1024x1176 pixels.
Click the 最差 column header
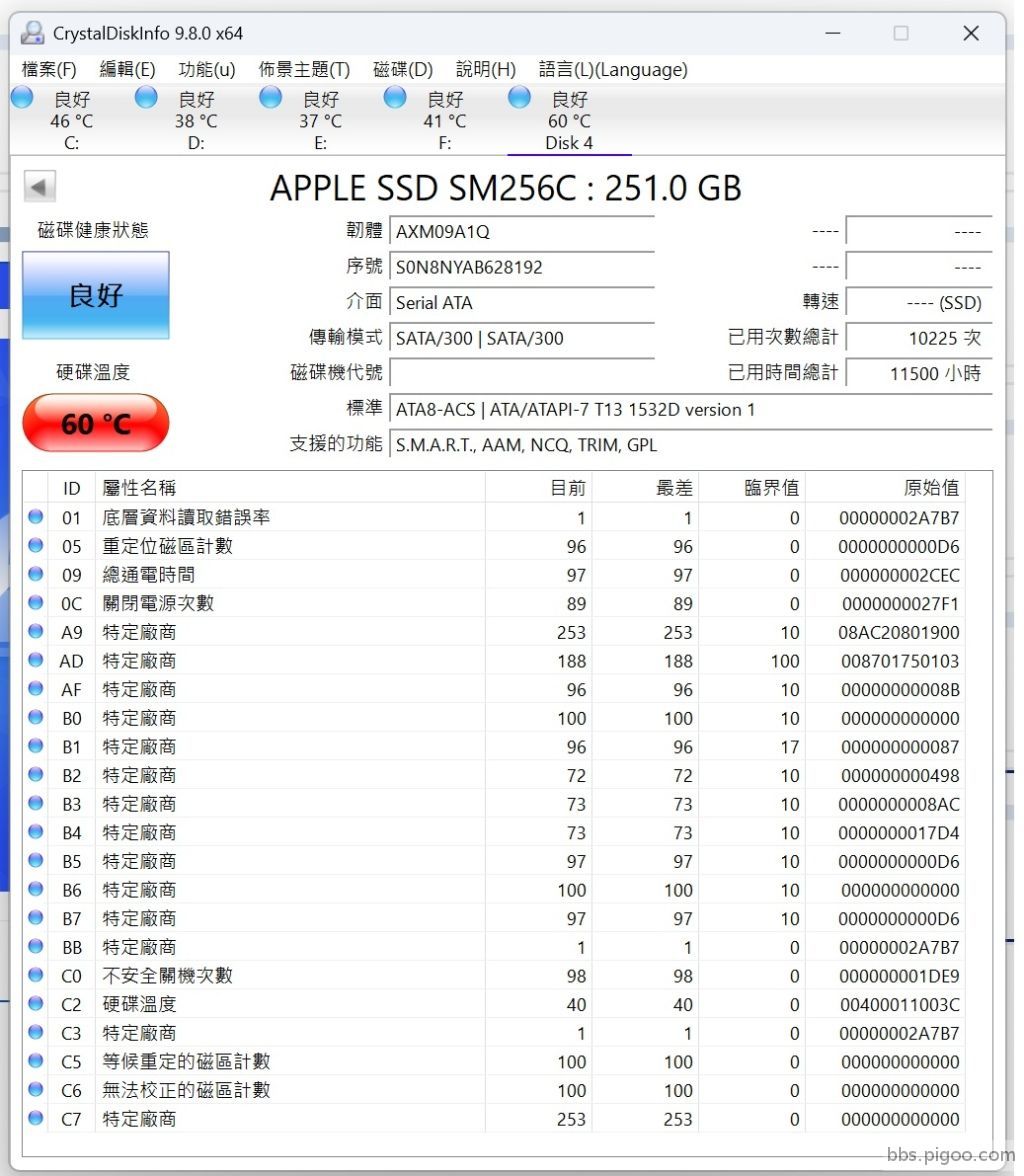tap(645, 488)
